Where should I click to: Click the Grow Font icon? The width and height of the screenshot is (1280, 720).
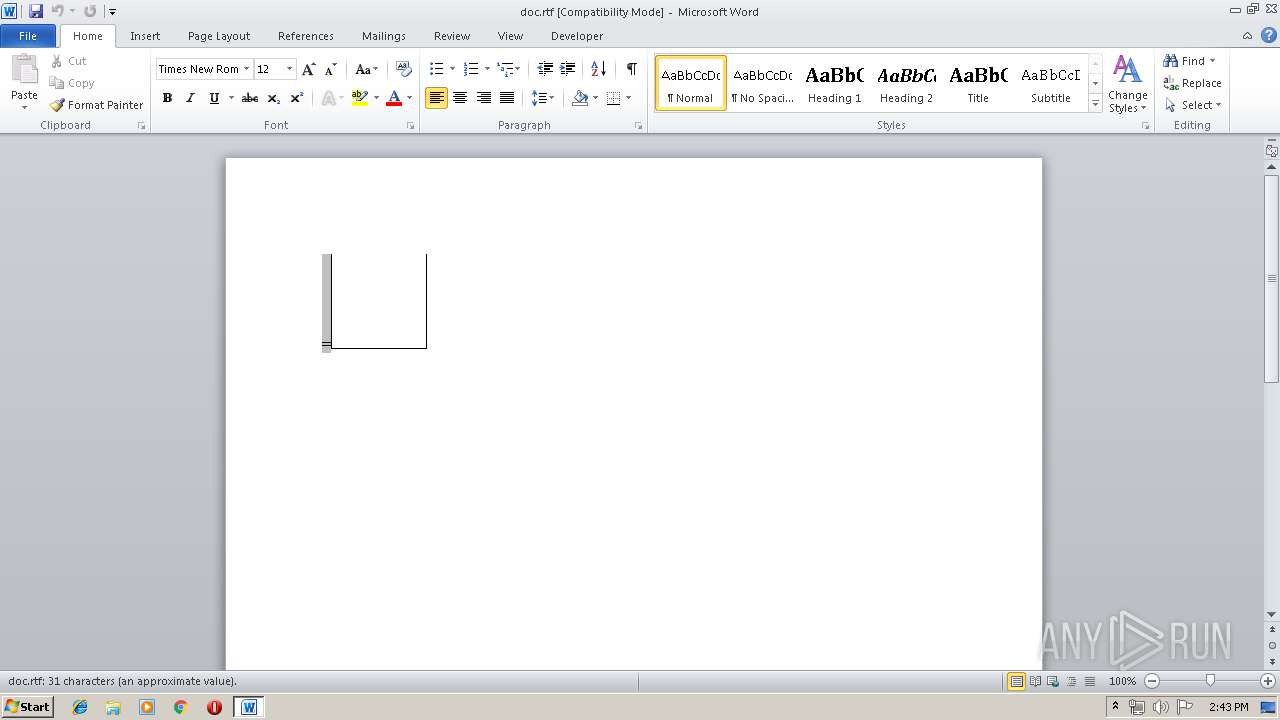tap(308, 69)
